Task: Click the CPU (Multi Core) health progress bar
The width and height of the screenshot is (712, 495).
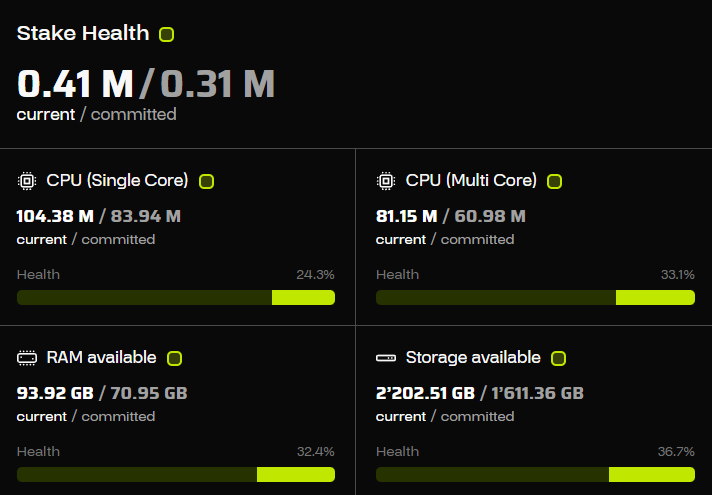Action: 535,297
